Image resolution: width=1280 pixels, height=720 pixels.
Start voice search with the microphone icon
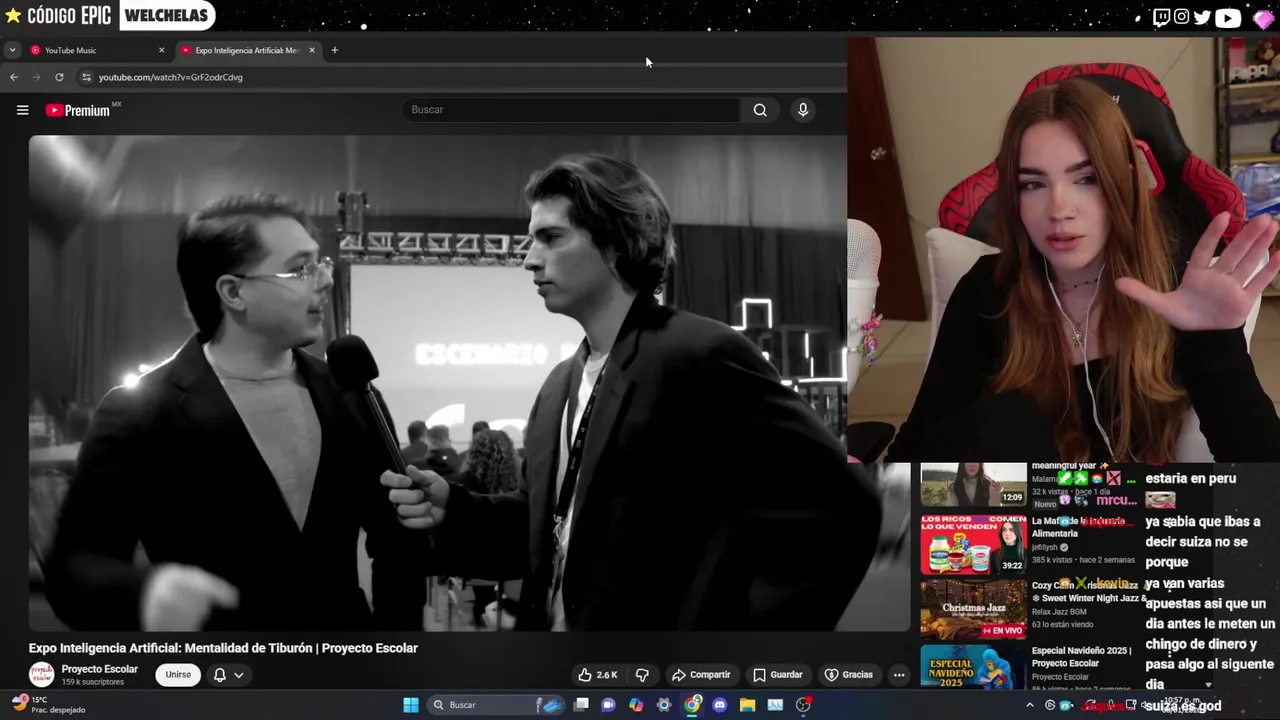(802, 110)
